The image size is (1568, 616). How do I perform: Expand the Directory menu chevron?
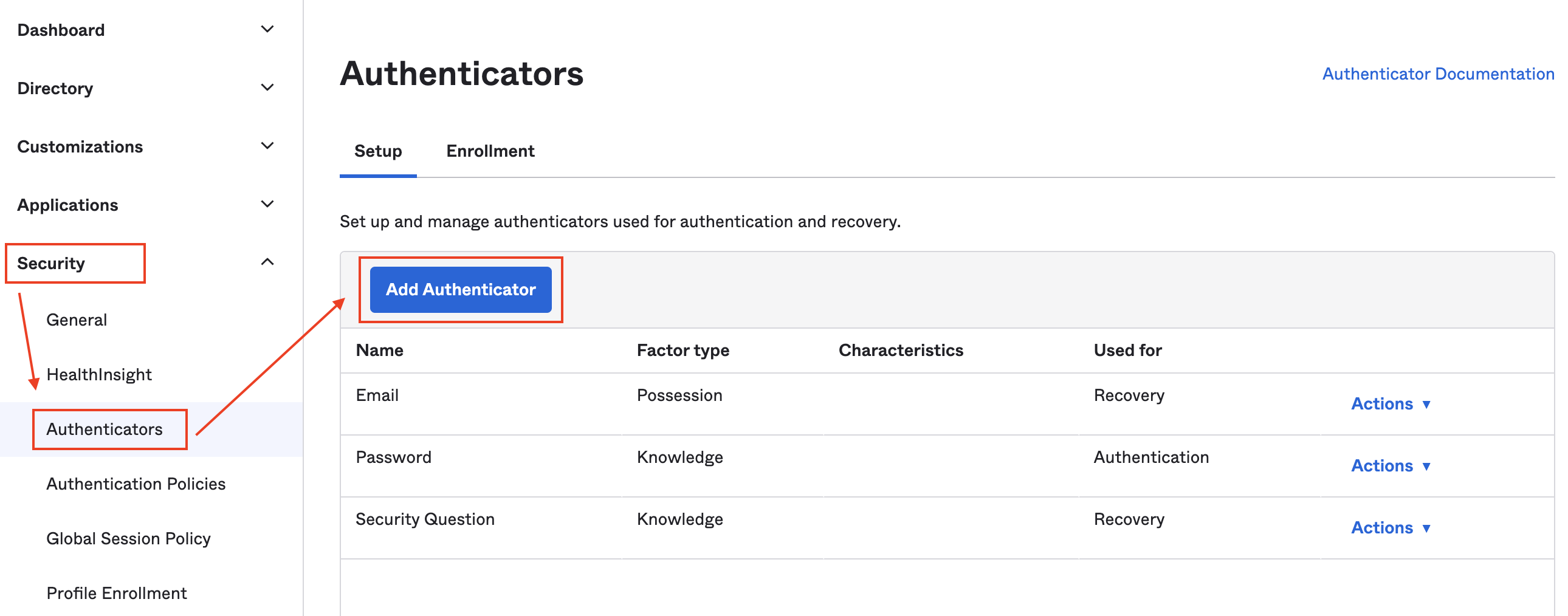[267, 87]
